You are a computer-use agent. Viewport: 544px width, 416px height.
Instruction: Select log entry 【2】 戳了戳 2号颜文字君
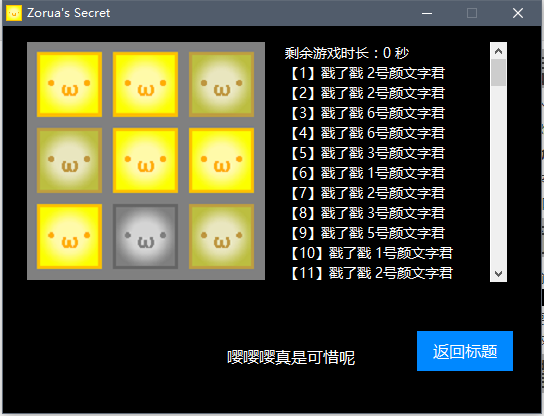pyautogui.click(x=367, y=93)
